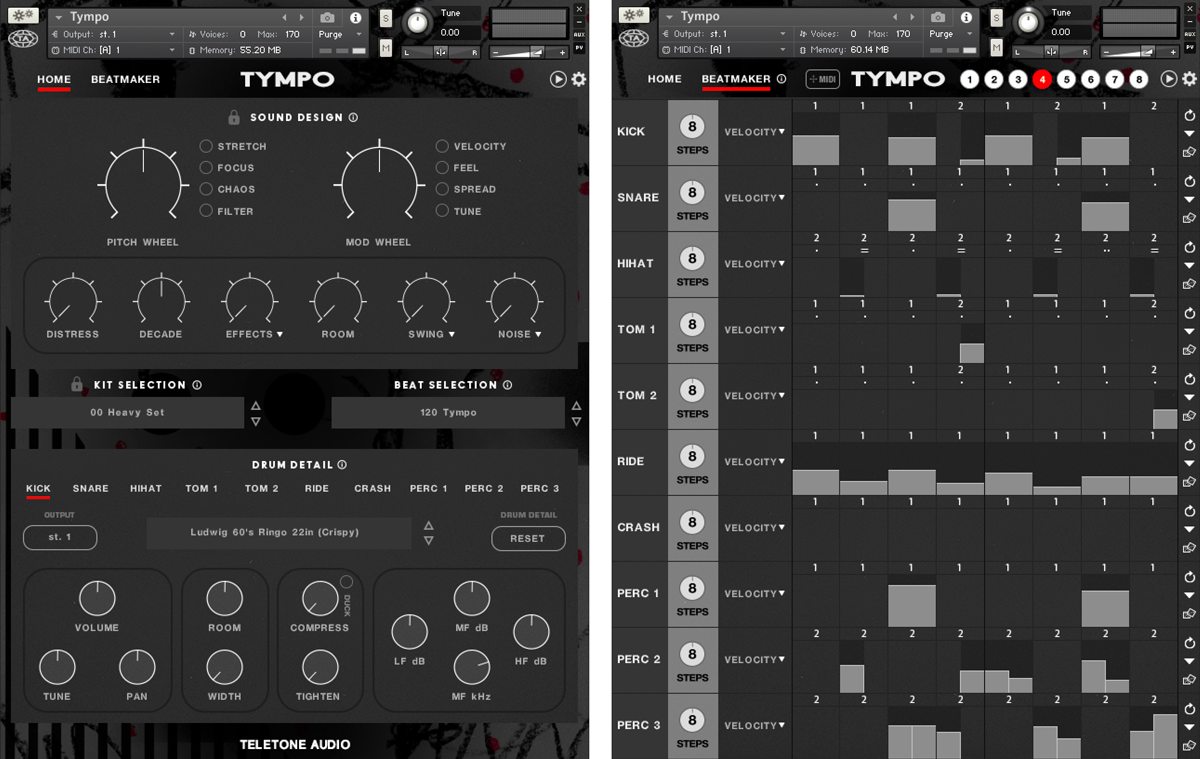
Task: Click the next kit down arrow in Kit Selection
Action: (256, 421)
